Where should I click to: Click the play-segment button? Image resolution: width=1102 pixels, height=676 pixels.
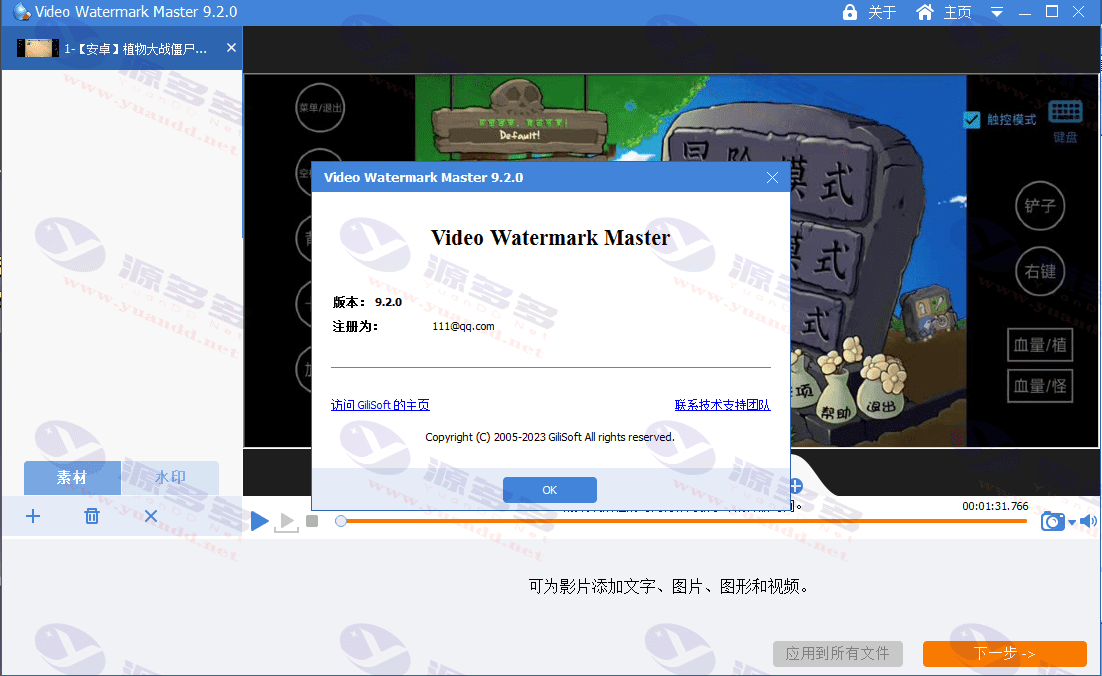[287, 522]
